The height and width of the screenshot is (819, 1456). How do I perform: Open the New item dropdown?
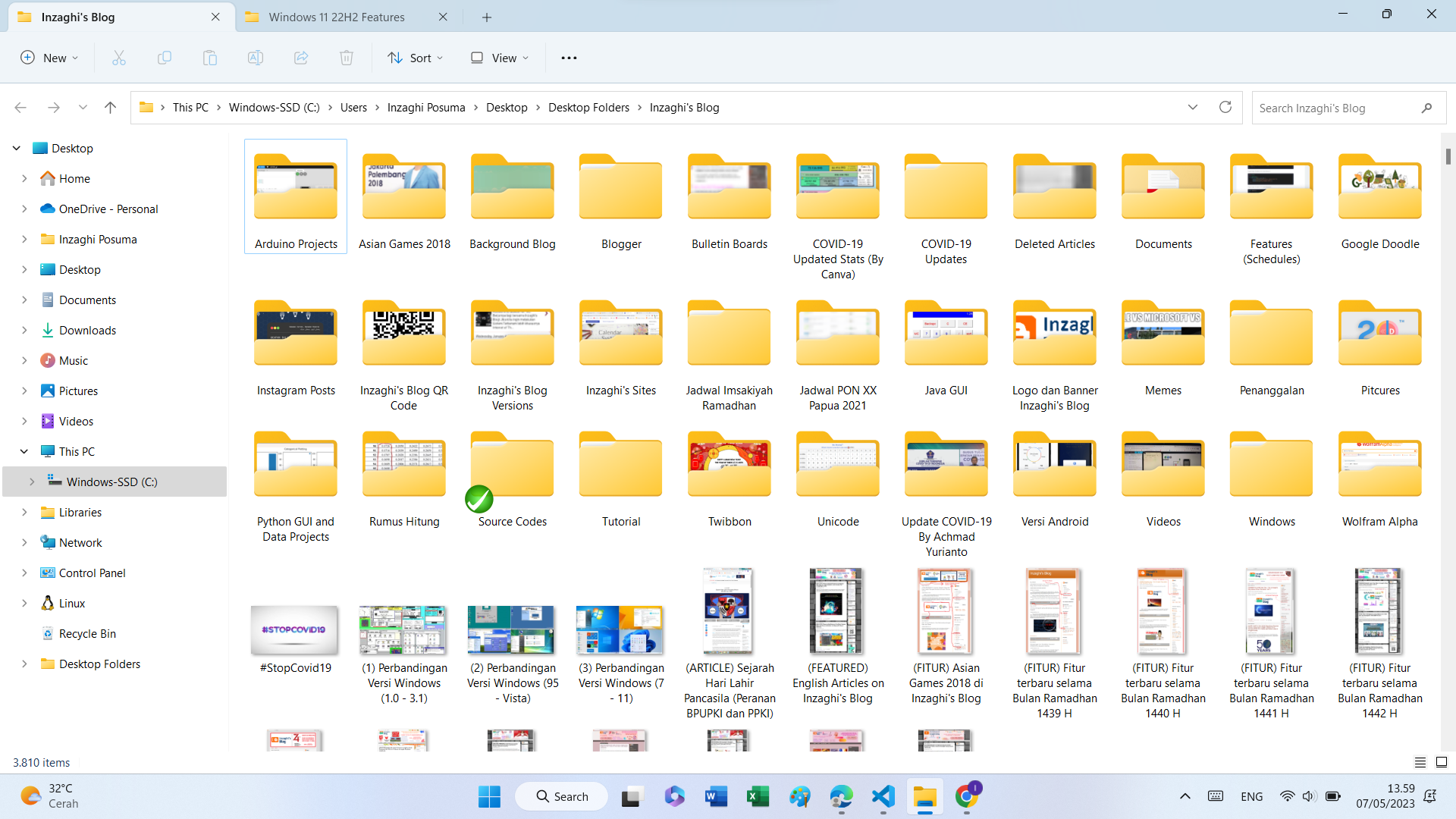coord(49,58)
